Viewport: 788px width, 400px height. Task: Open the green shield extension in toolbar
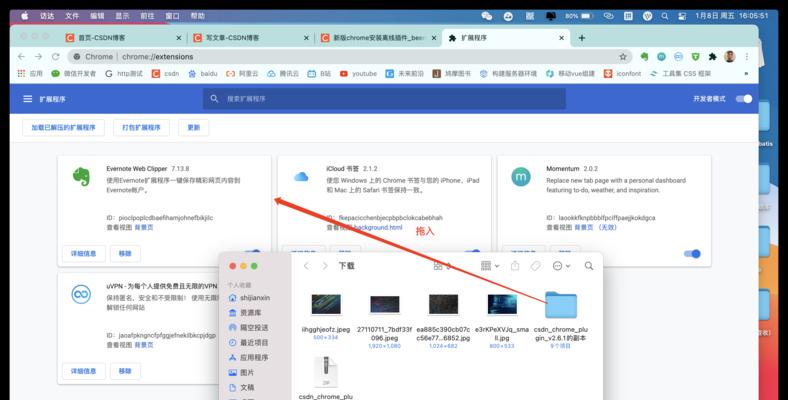(696, 57)
